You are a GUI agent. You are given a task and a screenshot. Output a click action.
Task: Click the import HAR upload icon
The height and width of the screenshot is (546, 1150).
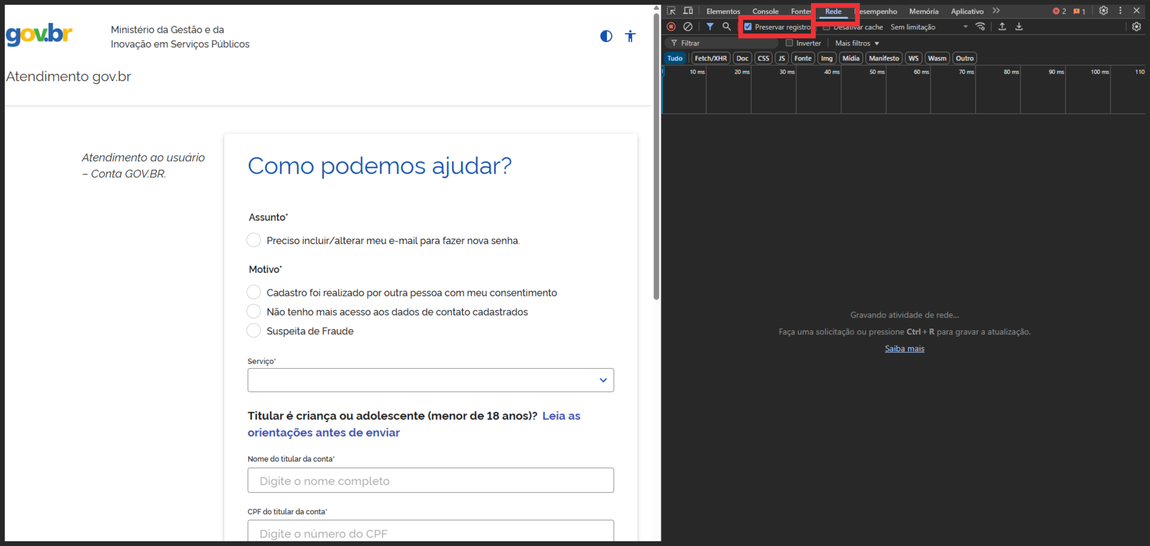(1002, 27)
